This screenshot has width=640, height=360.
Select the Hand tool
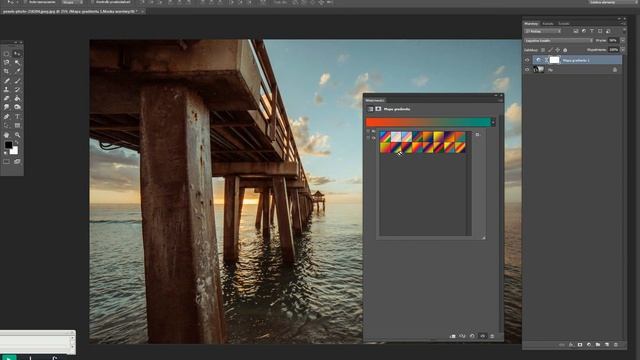click(7, 135)
